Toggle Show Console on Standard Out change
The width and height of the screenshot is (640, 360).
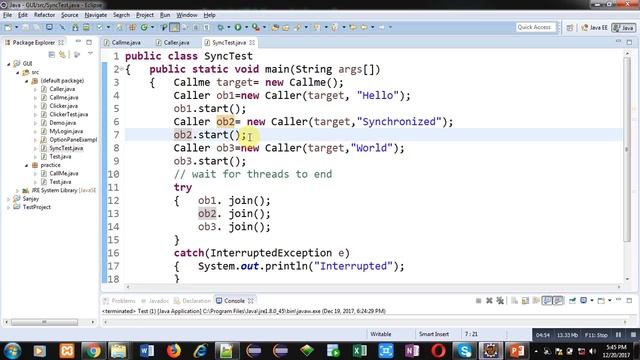pyautogui.click(x=547, y=301)
